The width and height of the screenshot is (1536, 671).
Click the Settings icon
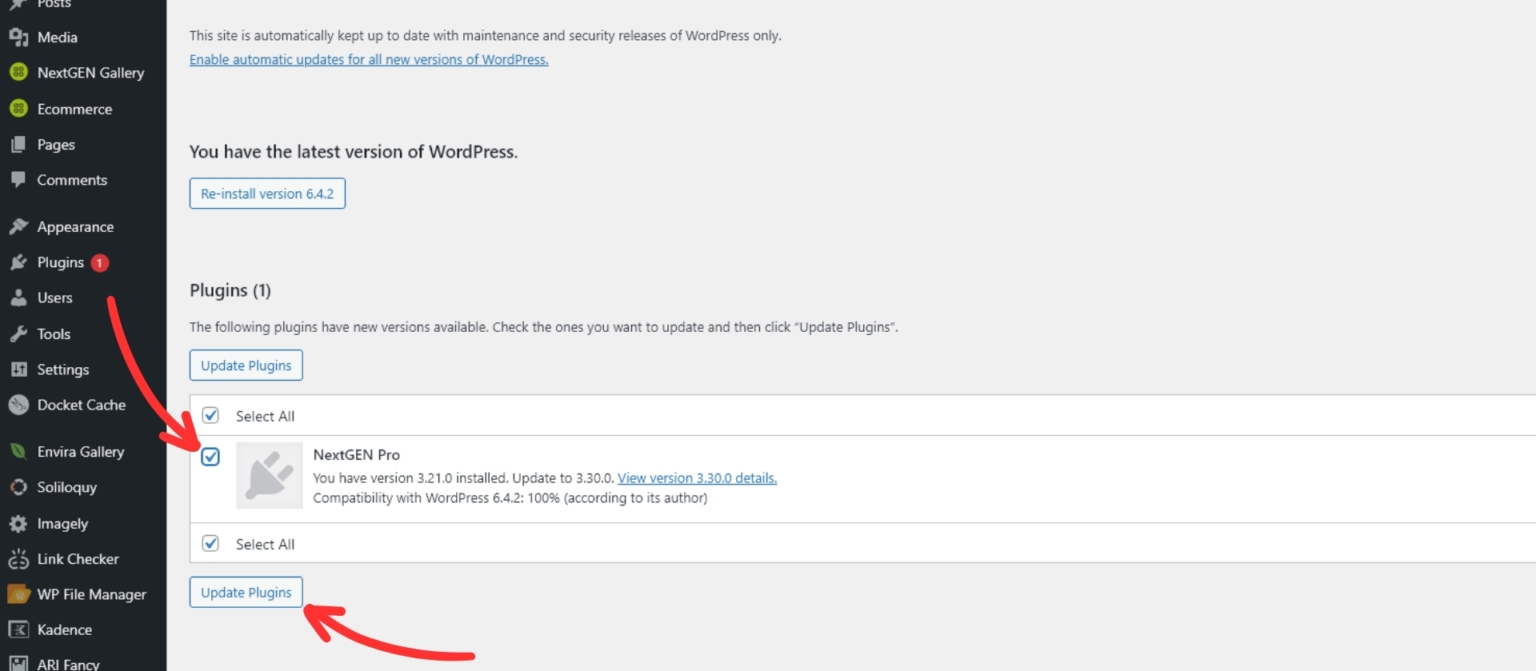pyautogui.click(x=18, y=369)
